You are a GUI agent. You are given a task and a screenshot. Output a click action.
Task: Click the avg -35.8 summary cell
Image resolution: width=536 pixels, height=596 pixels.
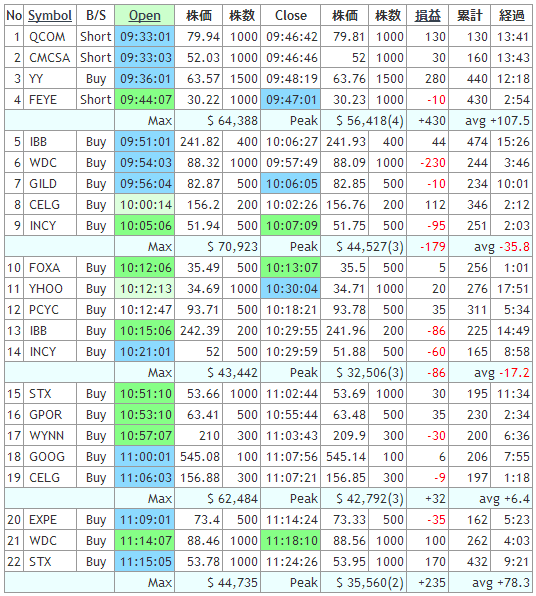click(x=490, y=247)
